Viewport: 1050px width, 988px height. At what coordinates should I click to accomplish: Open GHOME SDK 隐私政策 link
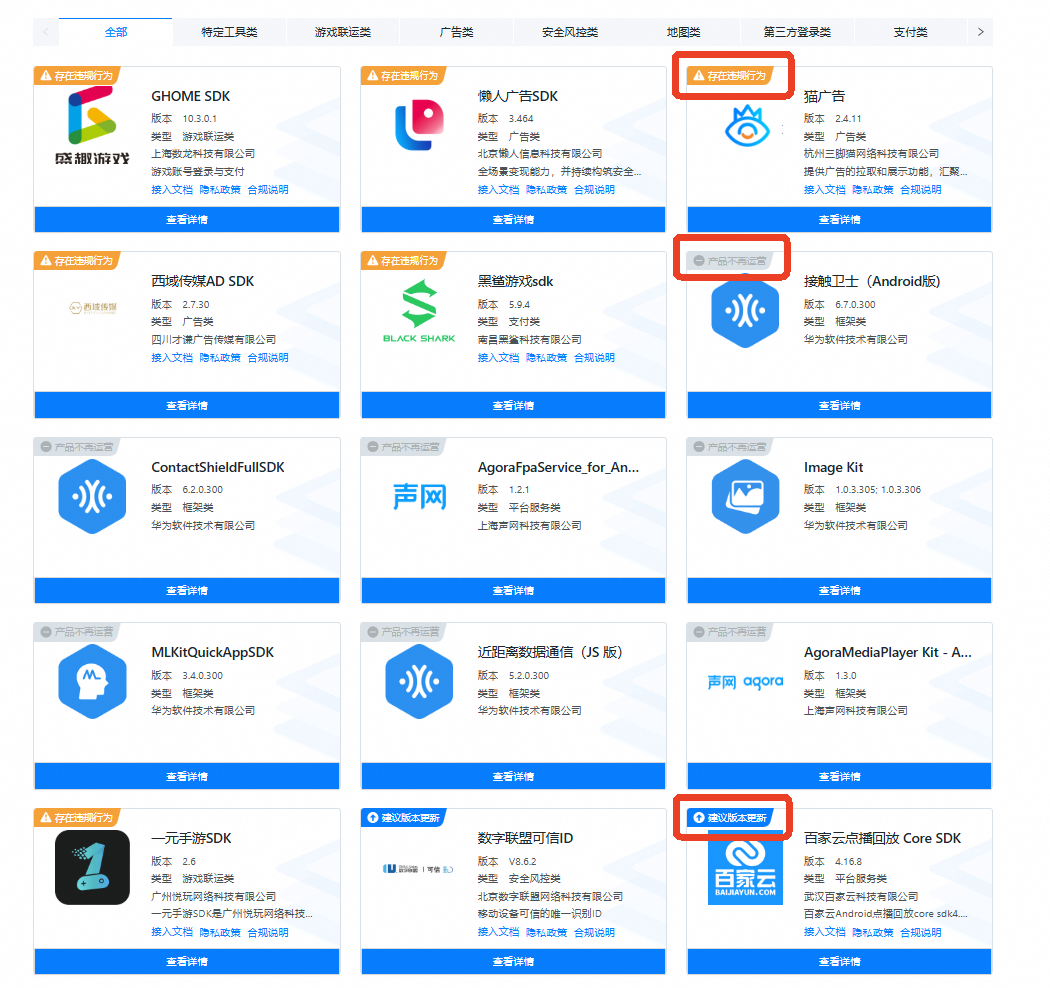[x=220, y=190]
